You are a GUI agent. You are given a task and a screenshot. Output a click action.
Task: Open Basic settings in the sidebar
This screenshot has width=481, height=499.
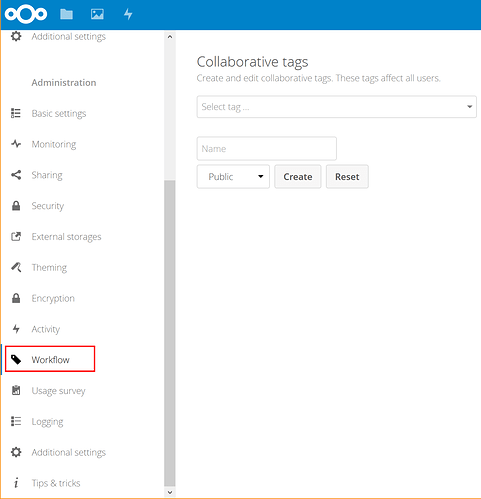(x=59, y=113)
